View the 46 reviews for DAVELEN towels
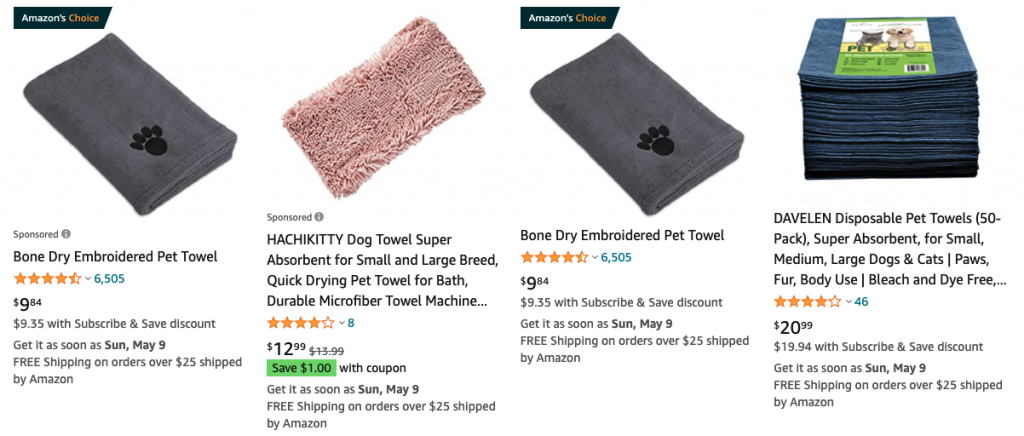 (861, 301)
